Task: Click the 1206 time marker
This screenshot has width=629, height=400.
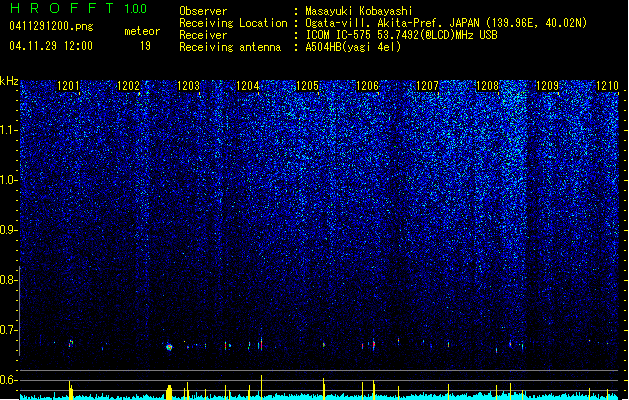Action: tap(367, 86)
